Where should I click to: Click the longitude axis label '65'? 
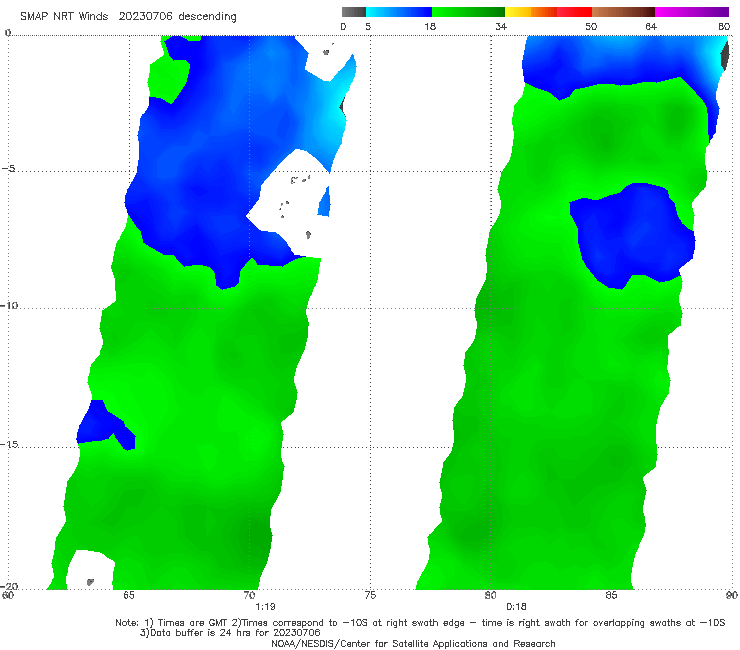point(129,595)
